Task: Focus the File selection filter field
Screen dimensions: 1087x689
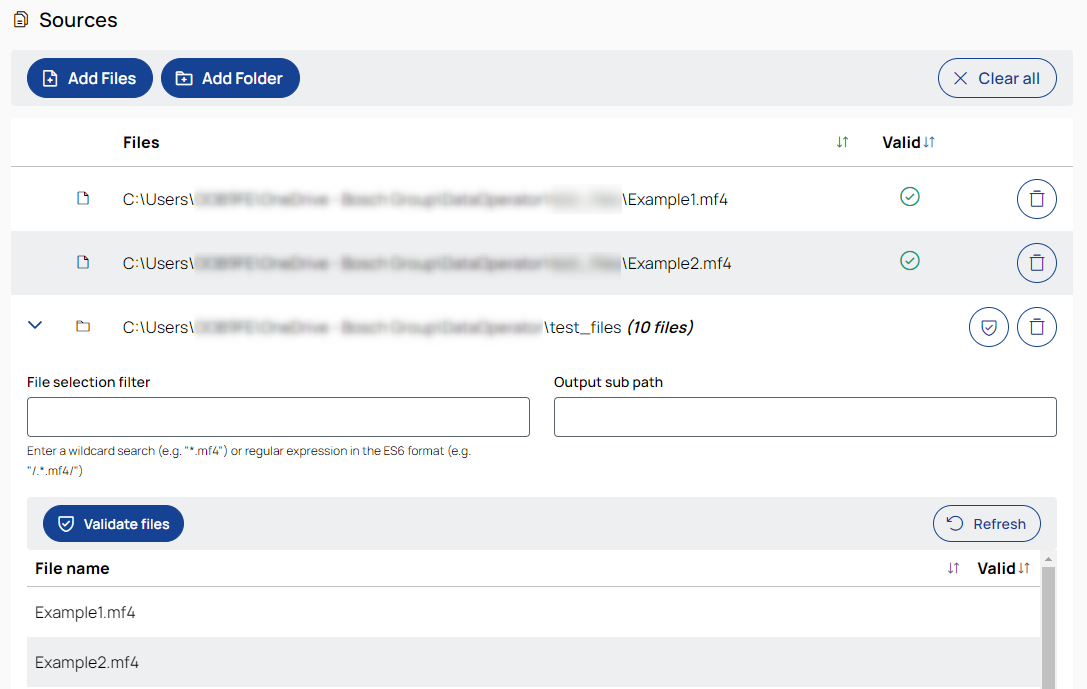Action: (278, 417)
